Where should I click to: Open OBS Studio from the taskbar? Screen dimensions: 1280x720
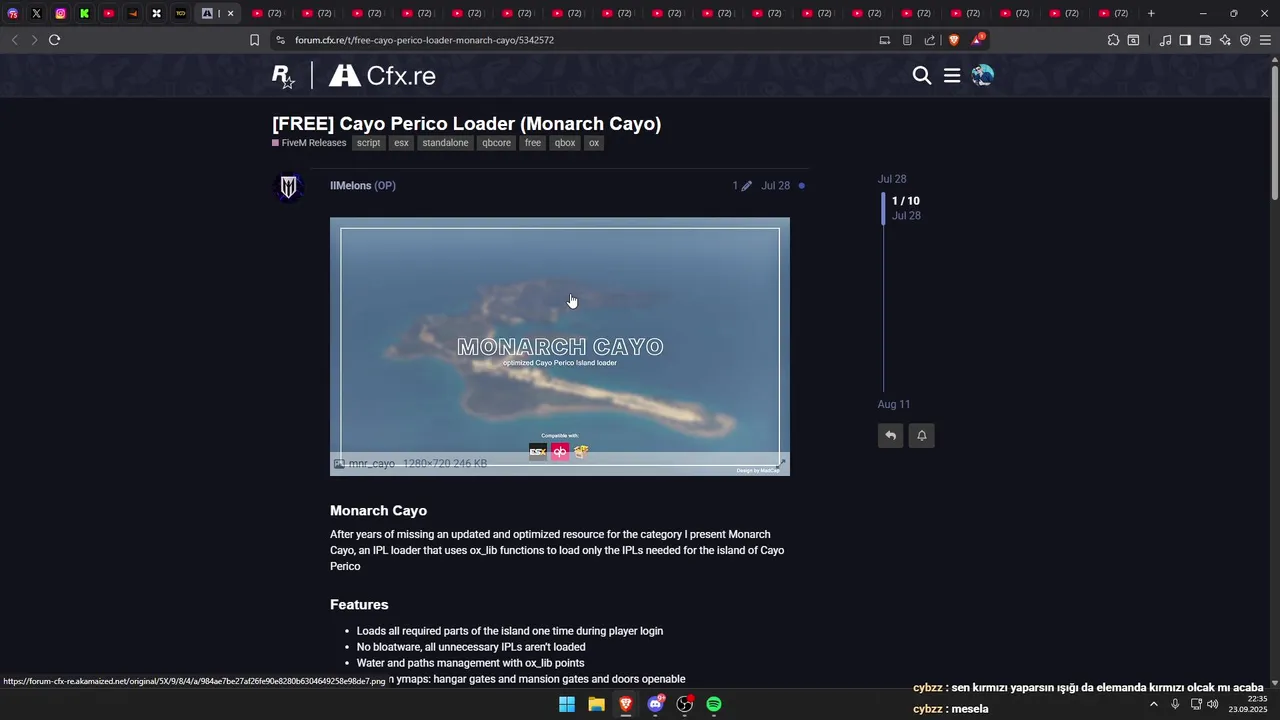click(x=685, y=704)
